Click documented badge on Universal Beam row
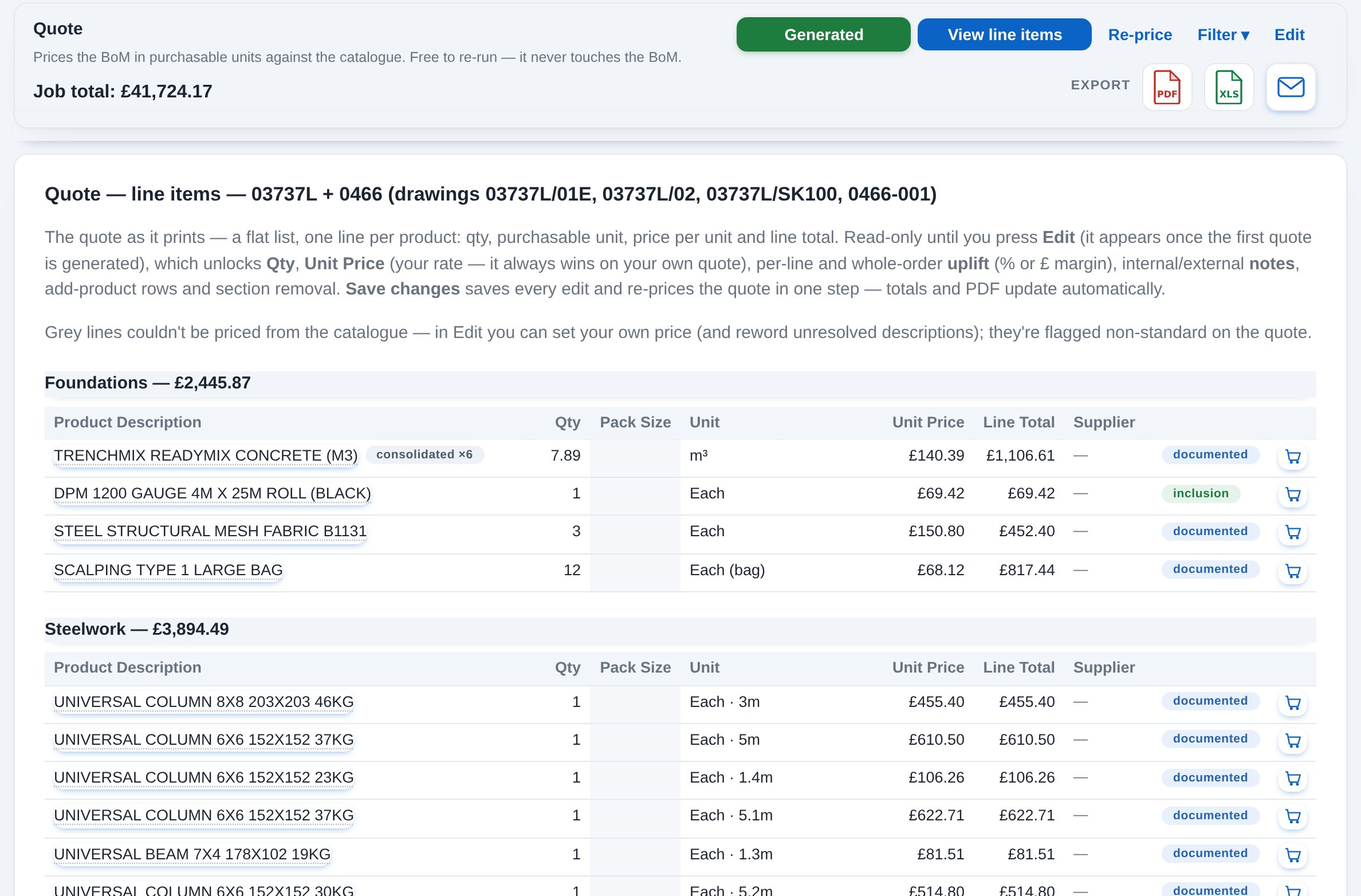 click(x=1210, y=853)
